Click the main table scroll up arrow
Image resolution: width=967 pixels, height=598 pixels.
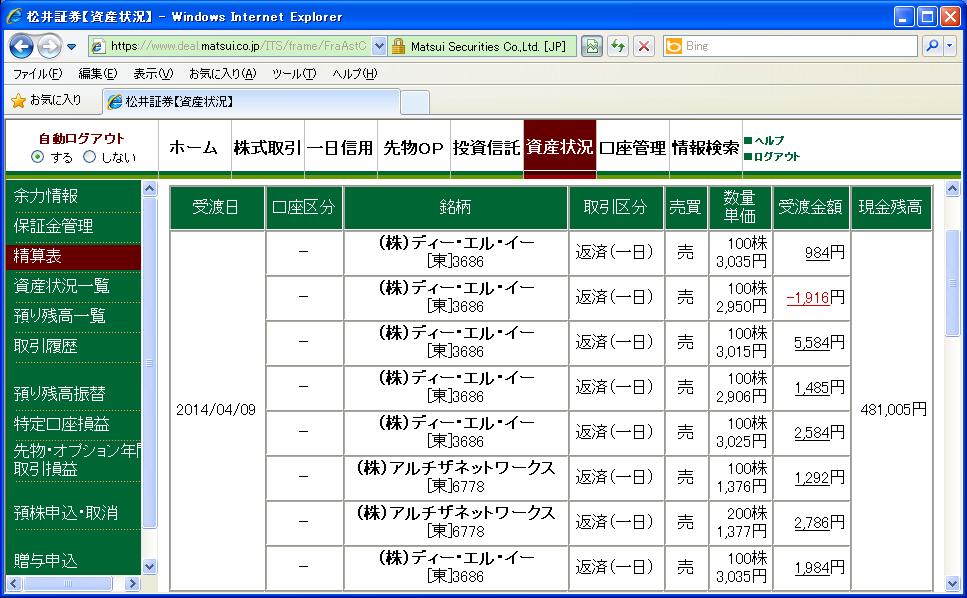952,189
